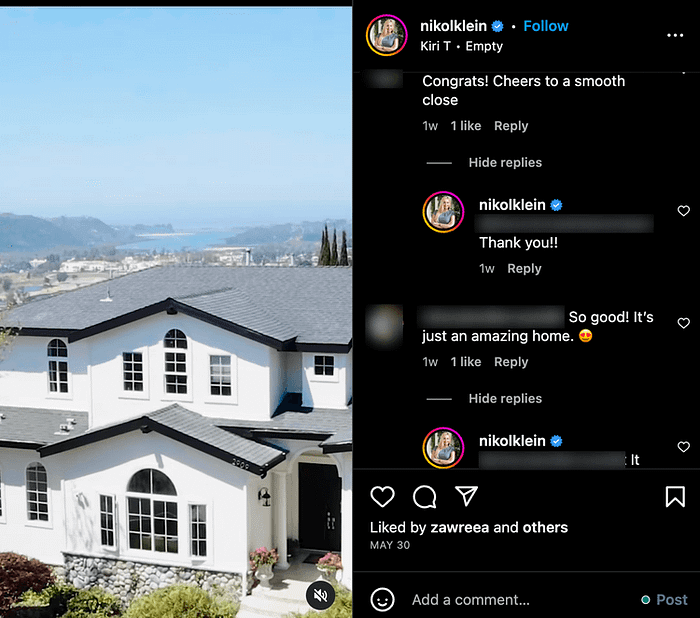The image size is (700, 618).
Task: Open the emoji picker smiley icon
Action: coord(383,599)
